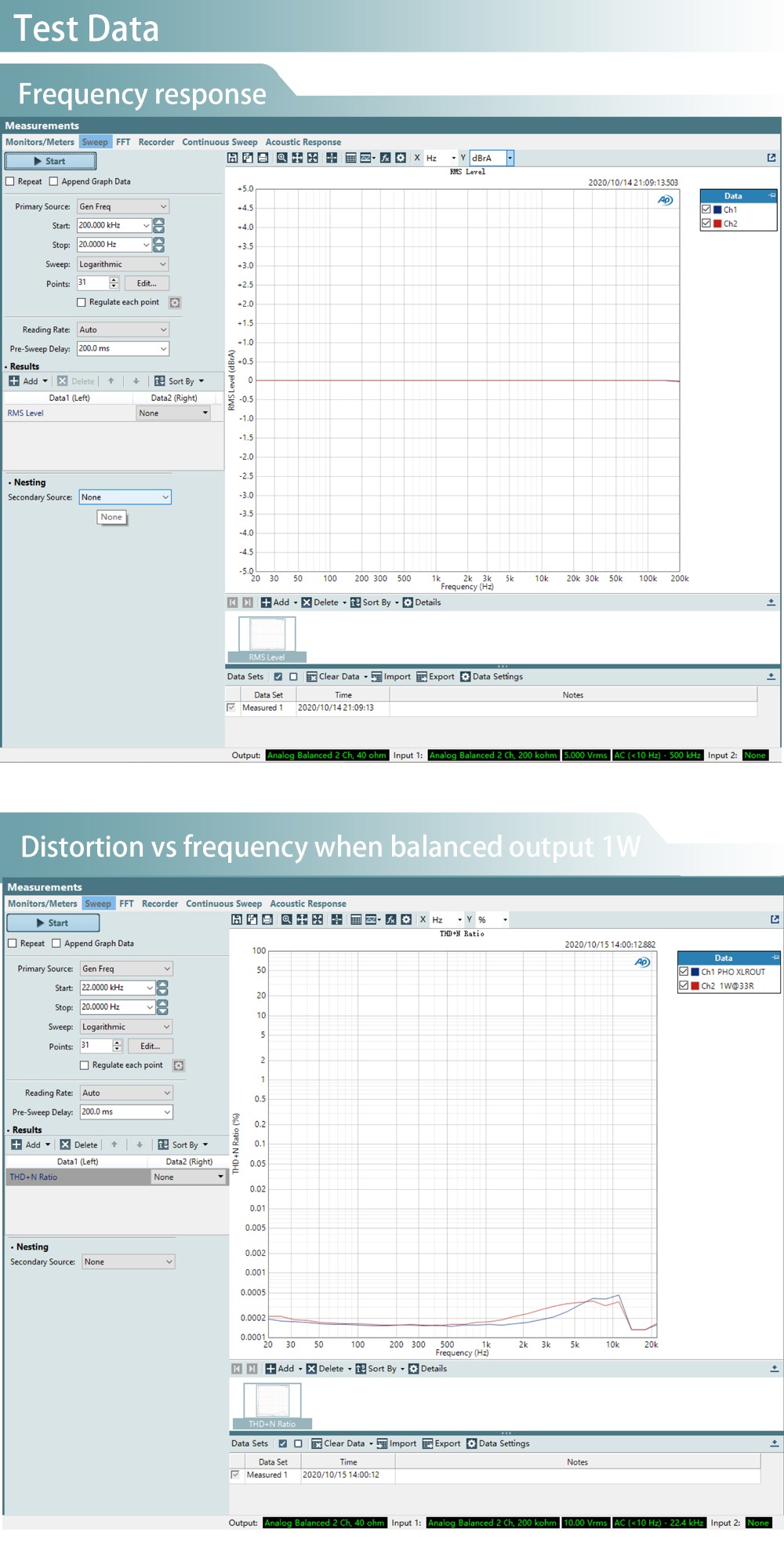Click the settings gear beside Regulate each point in the upper panel
Image resolution: width=784 pixels, height=1554 pixels.
tap(175, 303)
